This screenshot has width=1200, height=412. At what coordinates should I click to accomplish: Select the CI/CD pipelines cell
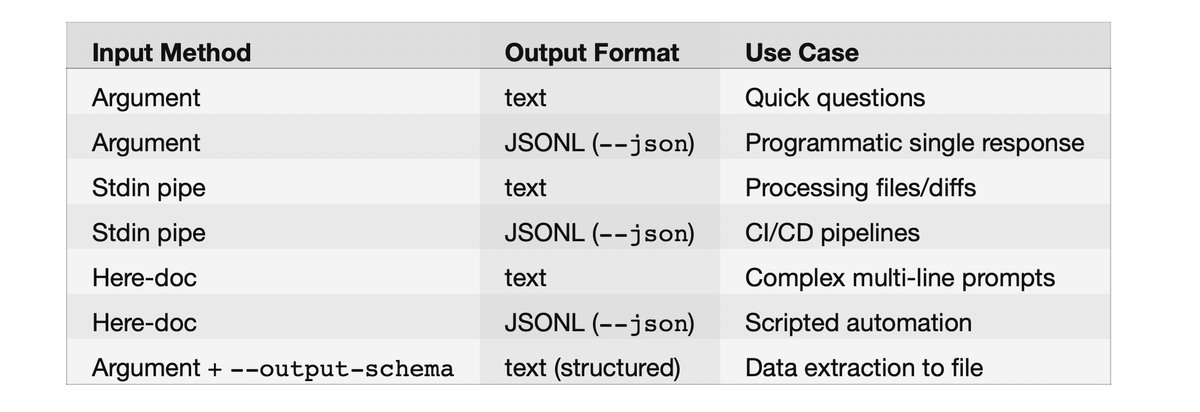point(832,233)
